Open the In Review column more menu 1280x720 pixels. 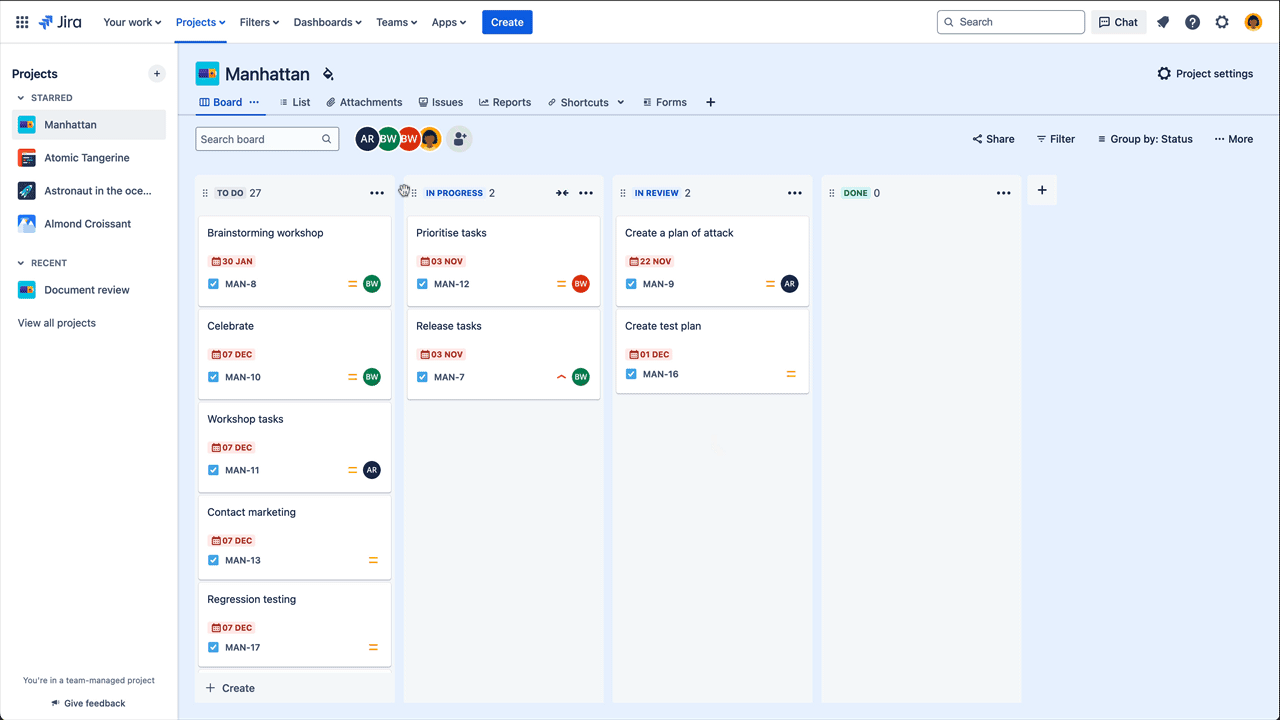tap(795, 193)
